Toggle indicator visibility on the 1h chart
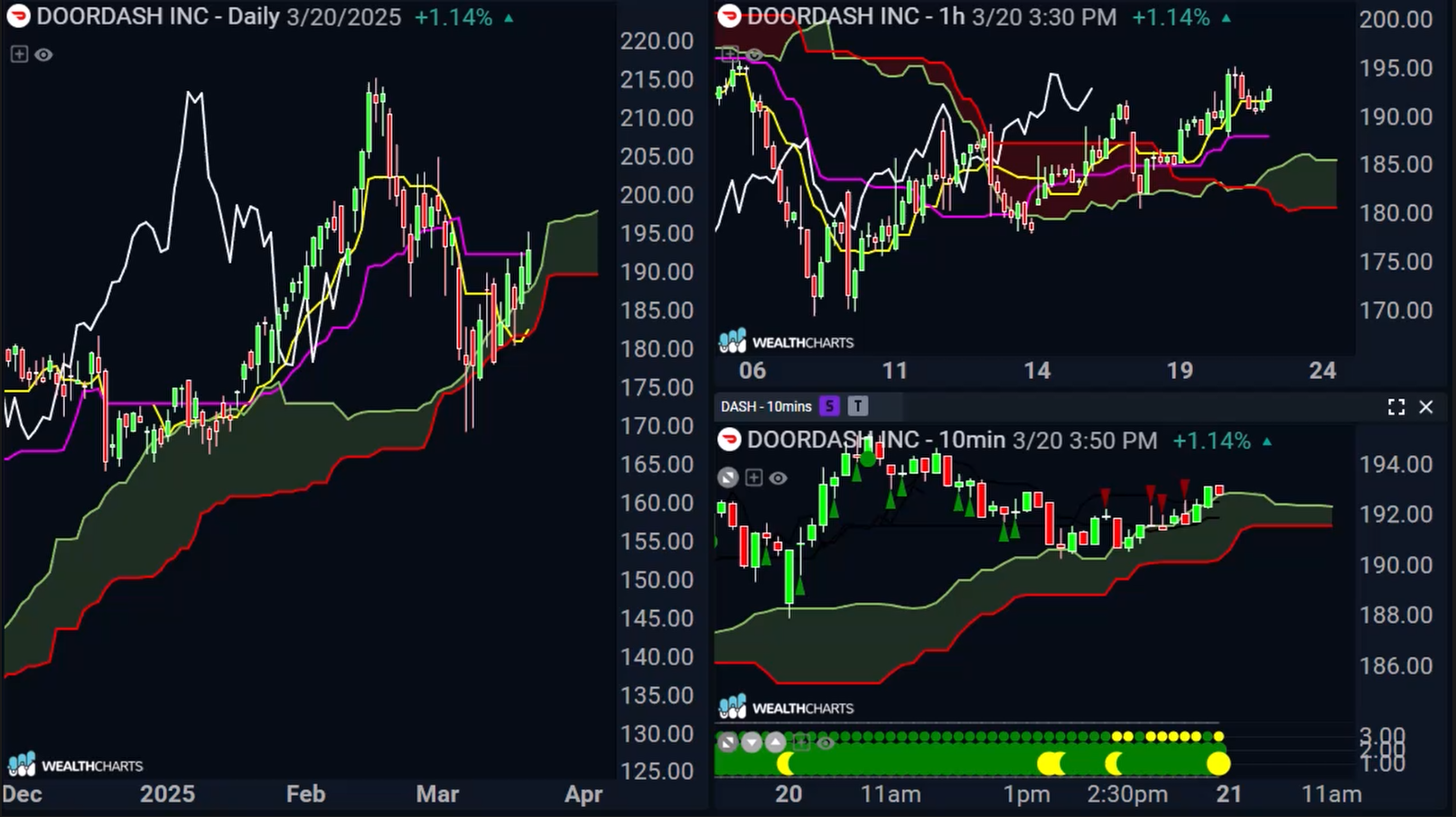 pos(754,55)
